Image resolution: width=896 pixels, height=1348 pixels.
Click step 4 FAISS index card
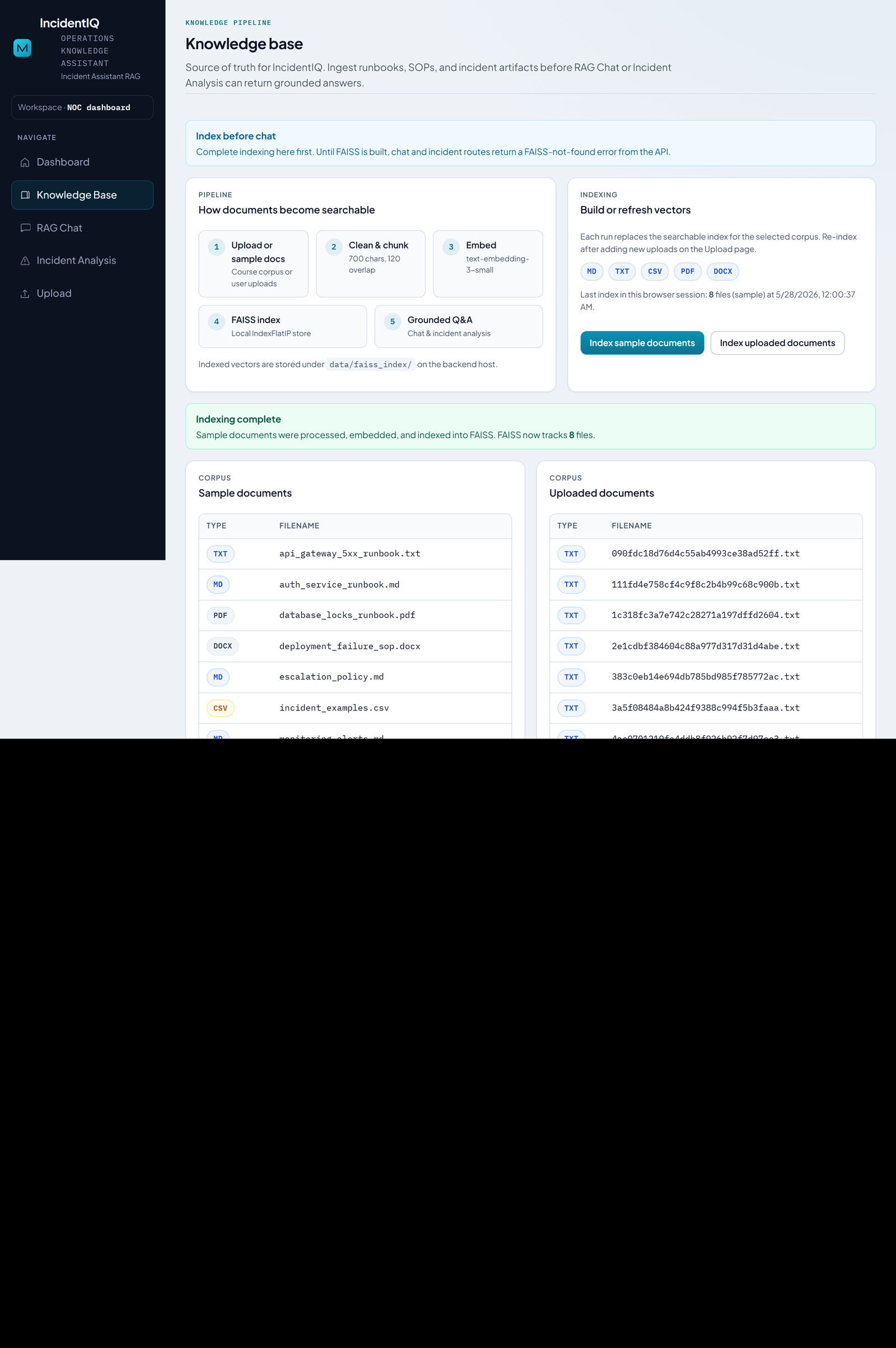(x=282, y=327)
